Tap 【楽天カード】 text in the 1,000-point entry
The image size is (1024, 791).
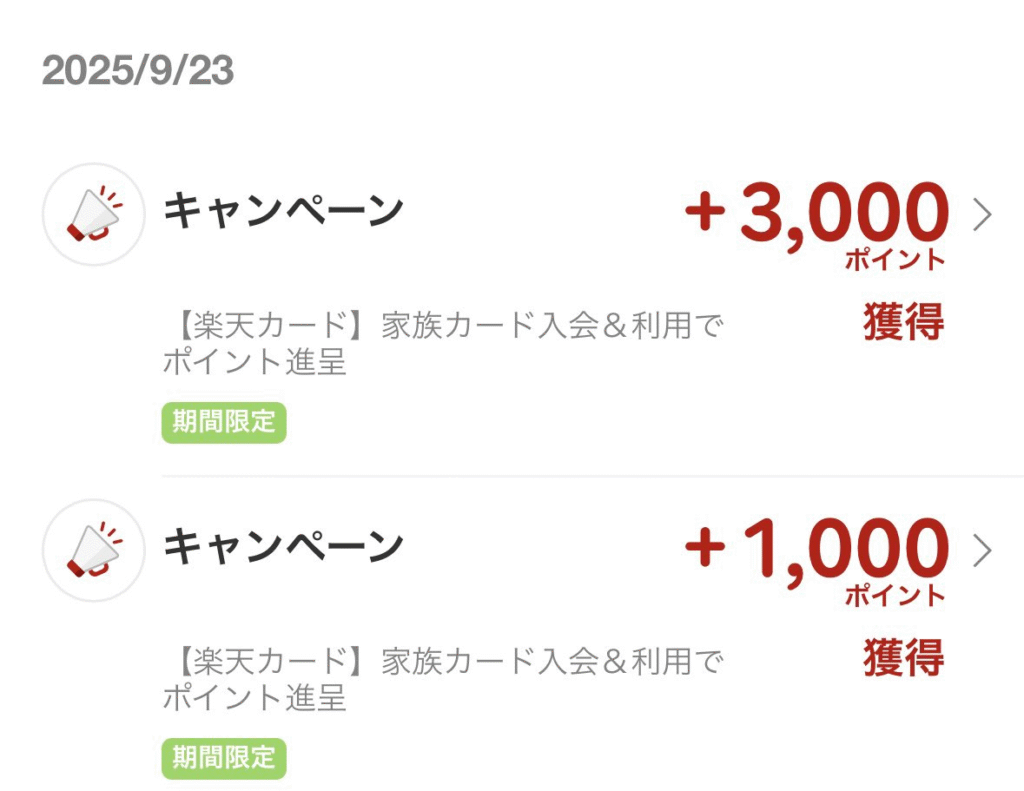270,661
